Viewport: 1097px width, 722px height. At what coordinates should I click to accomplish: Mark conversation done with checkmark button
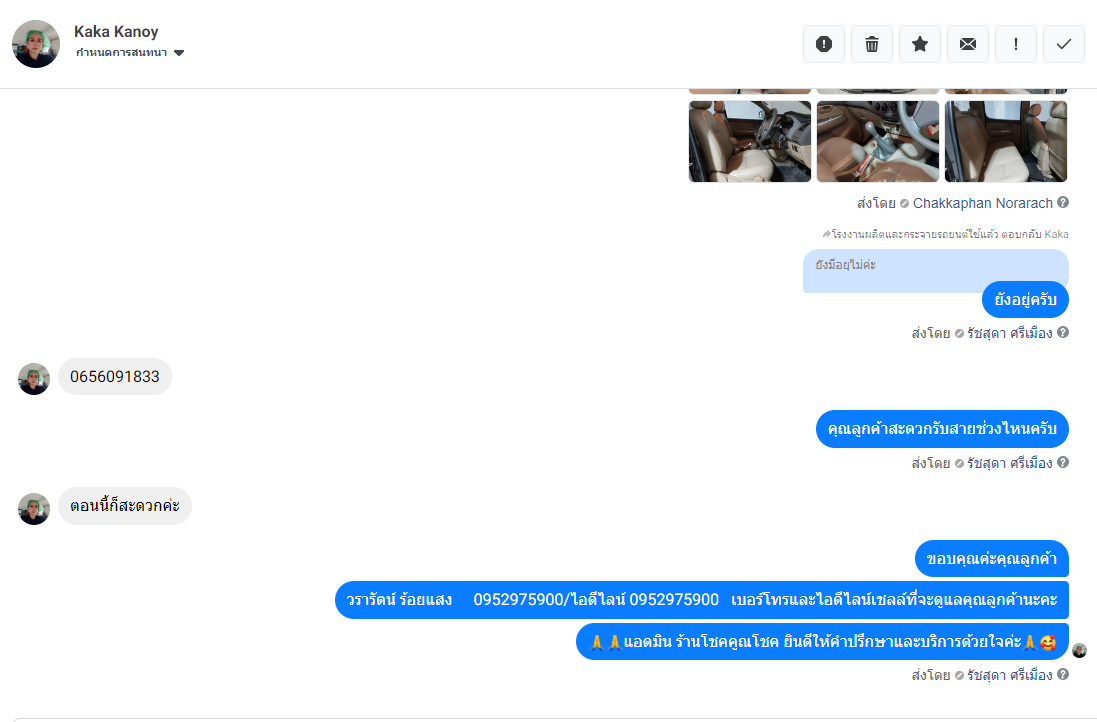(x=1063, y=44)
